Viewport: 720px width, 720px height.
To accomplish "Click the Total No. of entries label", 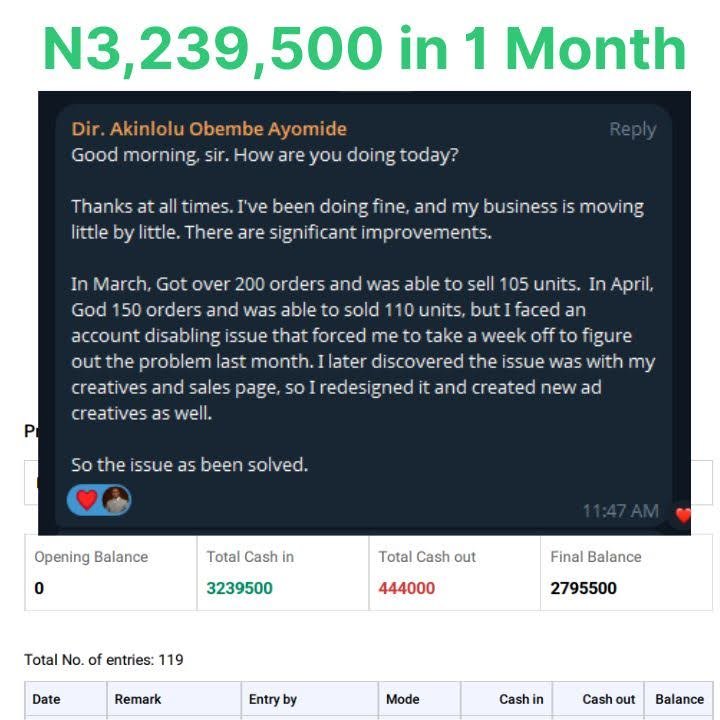I will [103, 660].
